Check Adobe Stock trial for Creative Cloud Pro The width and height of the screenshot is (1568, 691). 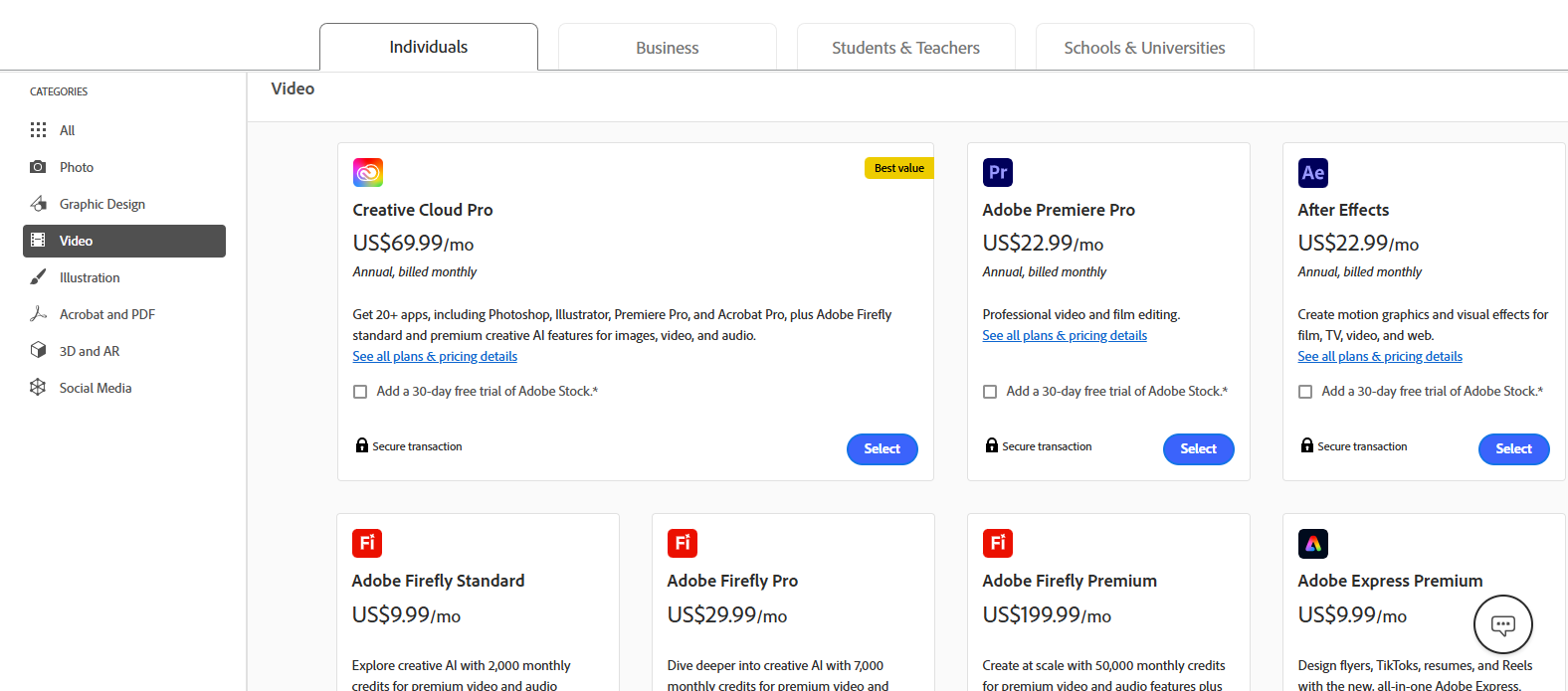tap(360, 392)
